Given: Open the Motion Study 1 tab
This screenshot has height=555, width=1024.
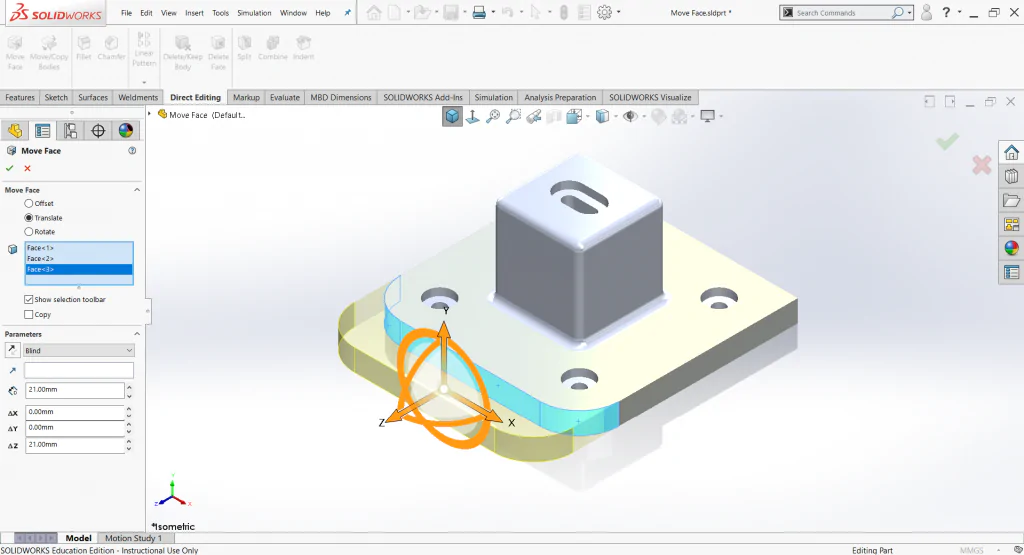Looking at the screenshot, I should [x=133, y=538].
